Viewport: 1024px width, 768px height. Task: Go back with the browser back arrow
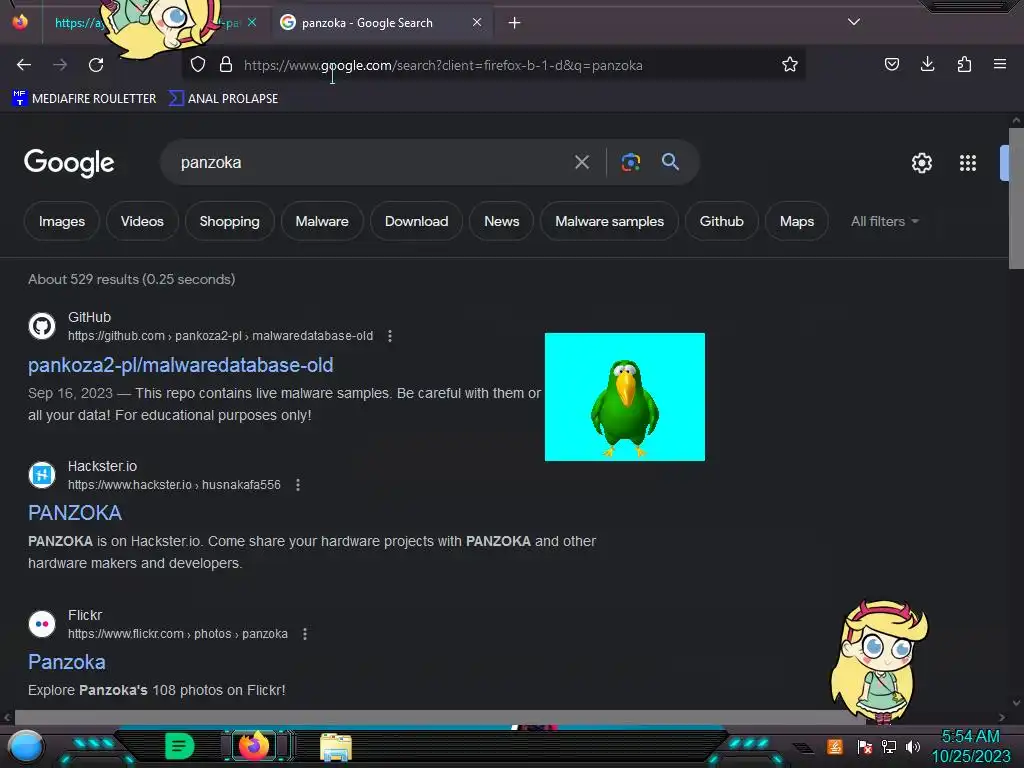[x=24, y=65]
